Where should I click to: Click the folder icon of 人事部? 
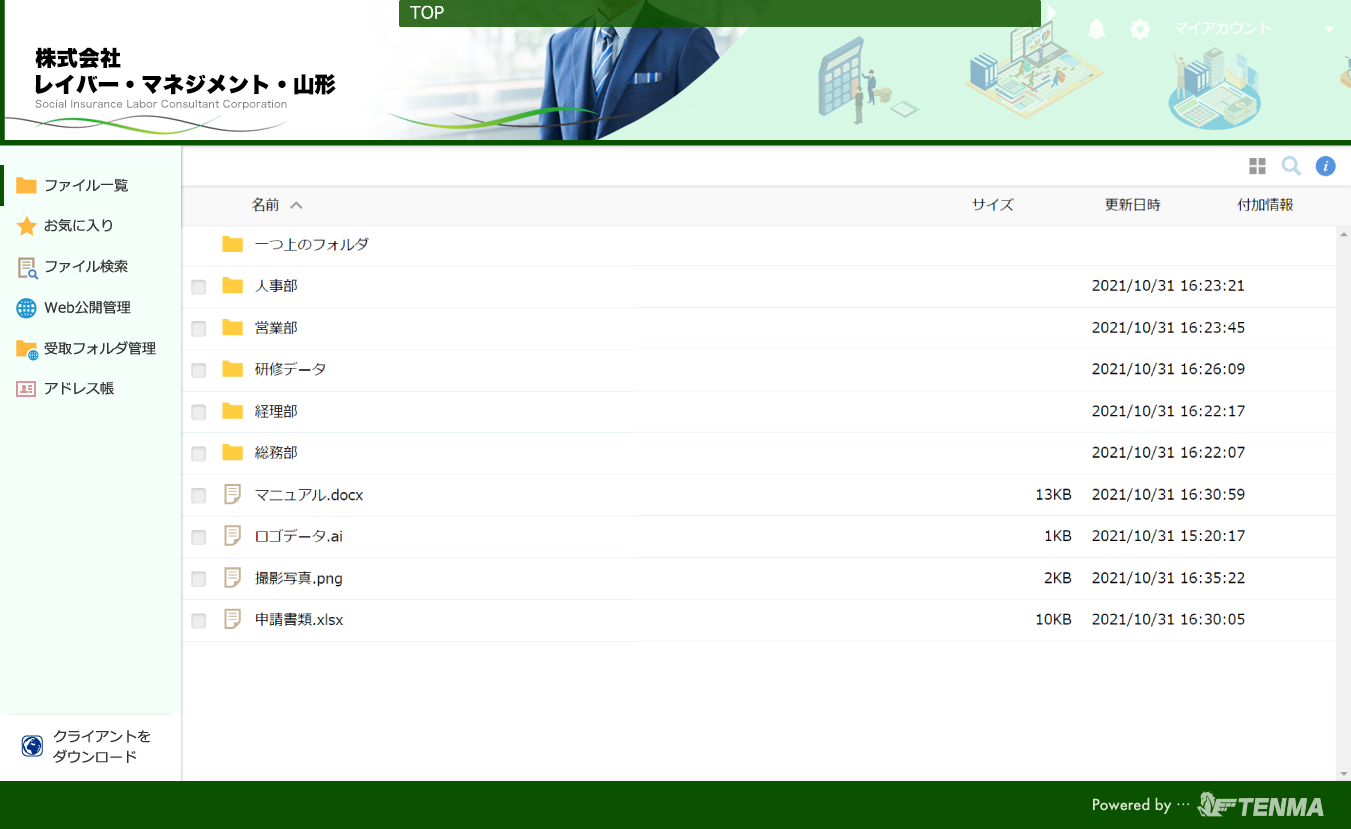tap(233, 286)
